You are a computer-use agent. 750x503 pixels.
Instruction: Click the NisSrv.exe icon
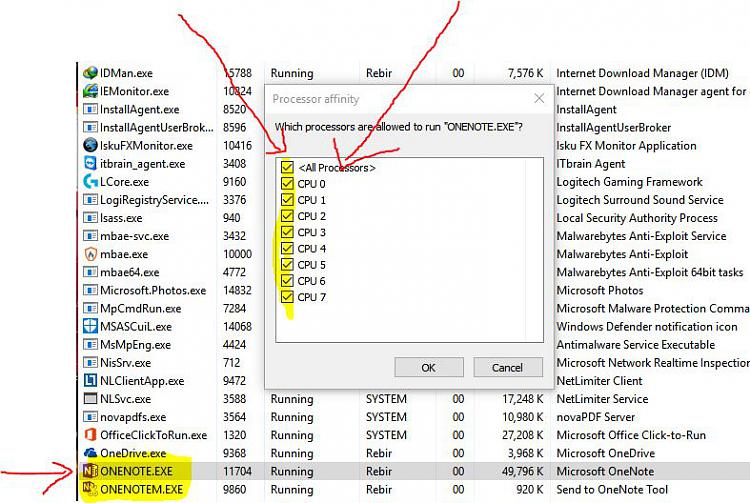coord(90,362)
